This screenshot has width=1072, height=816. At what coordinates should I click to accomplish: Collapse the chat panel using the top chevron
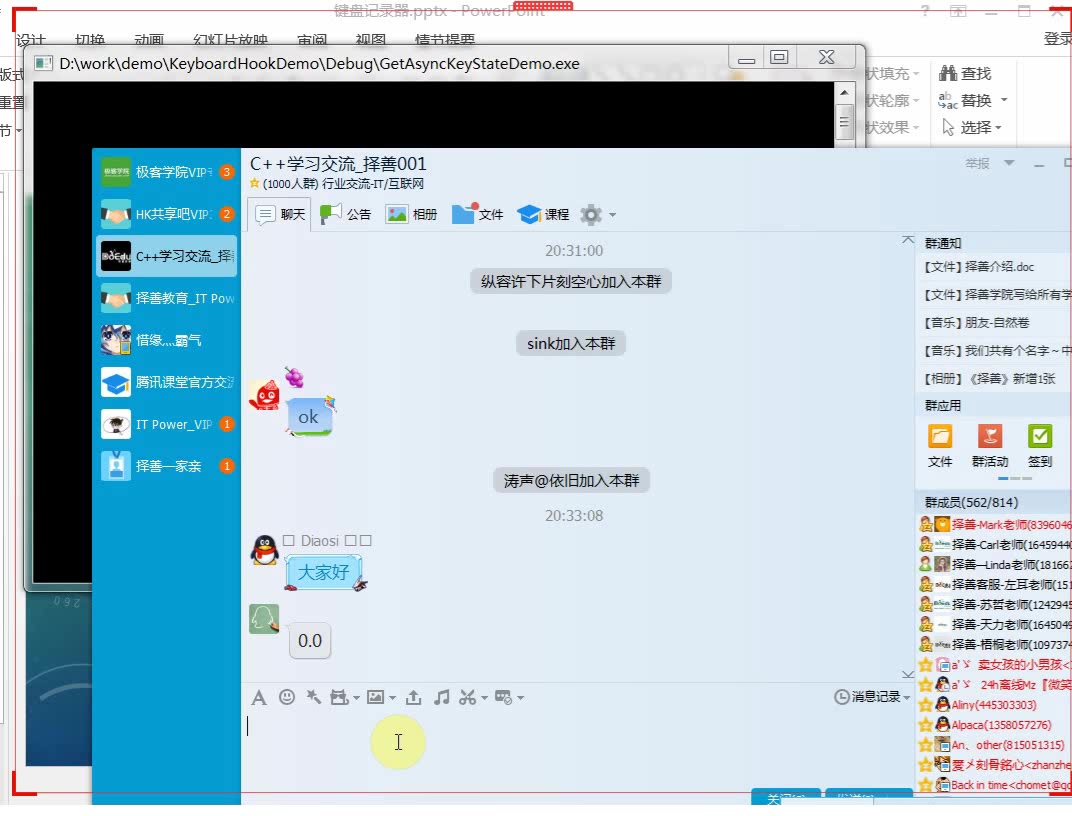[907, 239]
